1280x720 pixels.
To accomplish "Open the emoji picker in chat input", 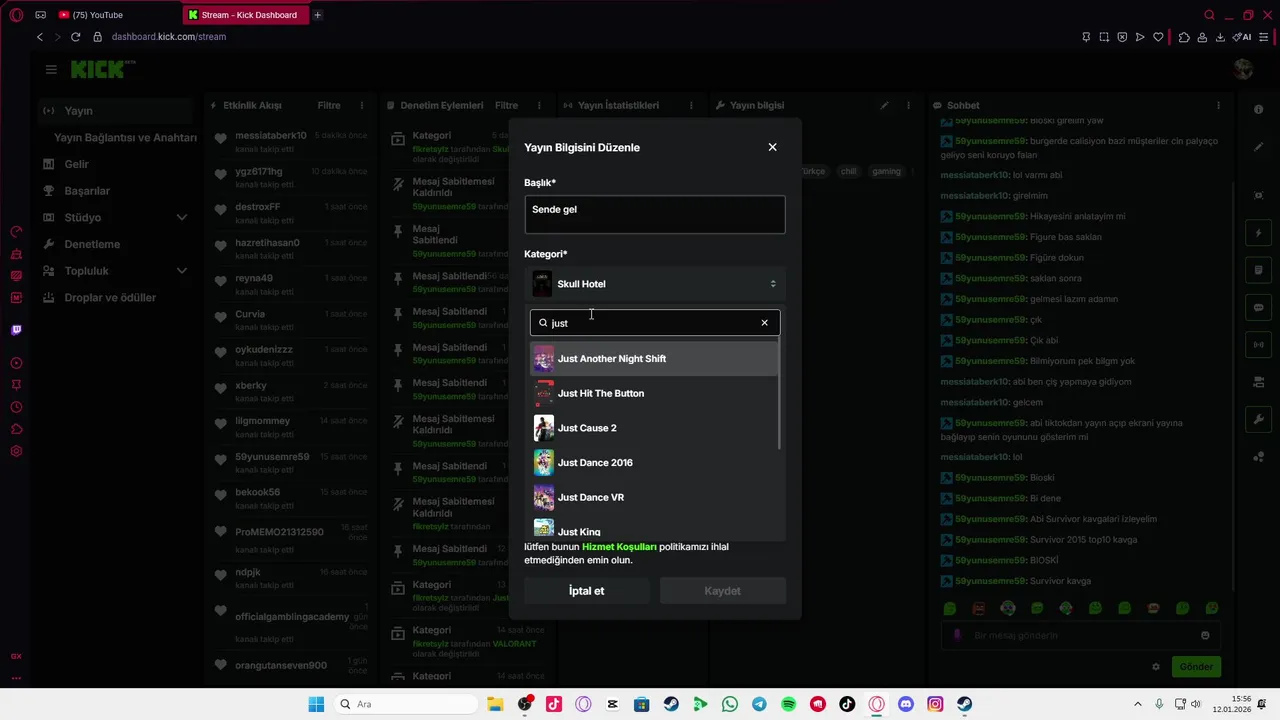I will (1205, 636).
